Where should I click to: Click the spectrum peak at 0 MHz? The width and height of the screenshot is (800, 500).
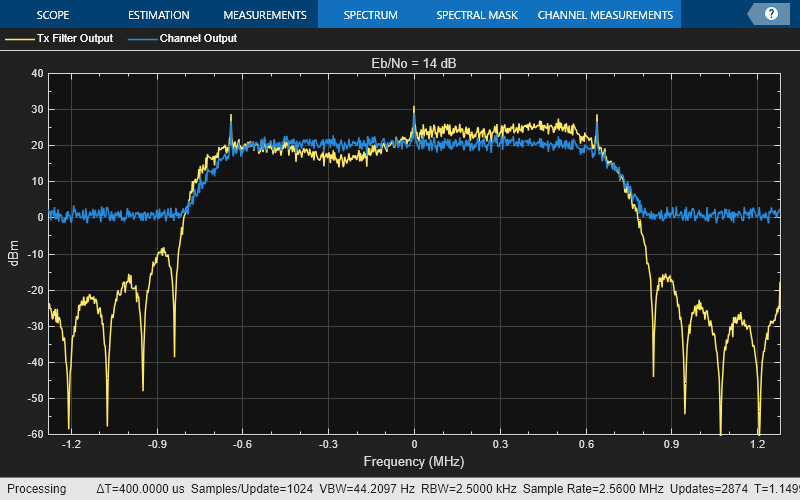(x=414, y=110)
